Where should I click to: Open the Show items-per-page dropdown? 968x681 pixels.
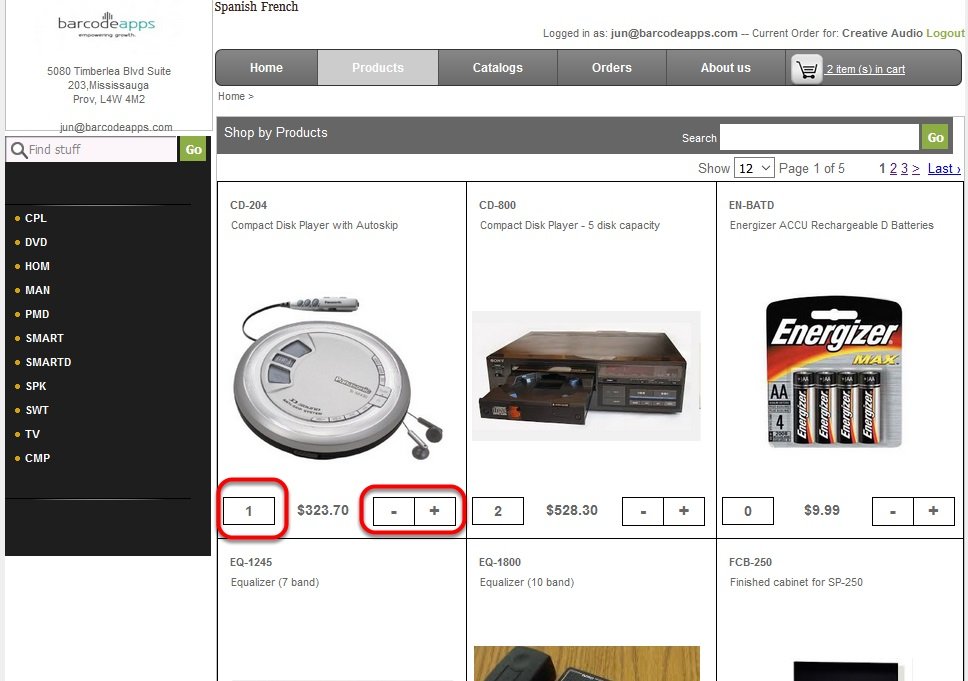pyautogui.click(x=754, y=168)
